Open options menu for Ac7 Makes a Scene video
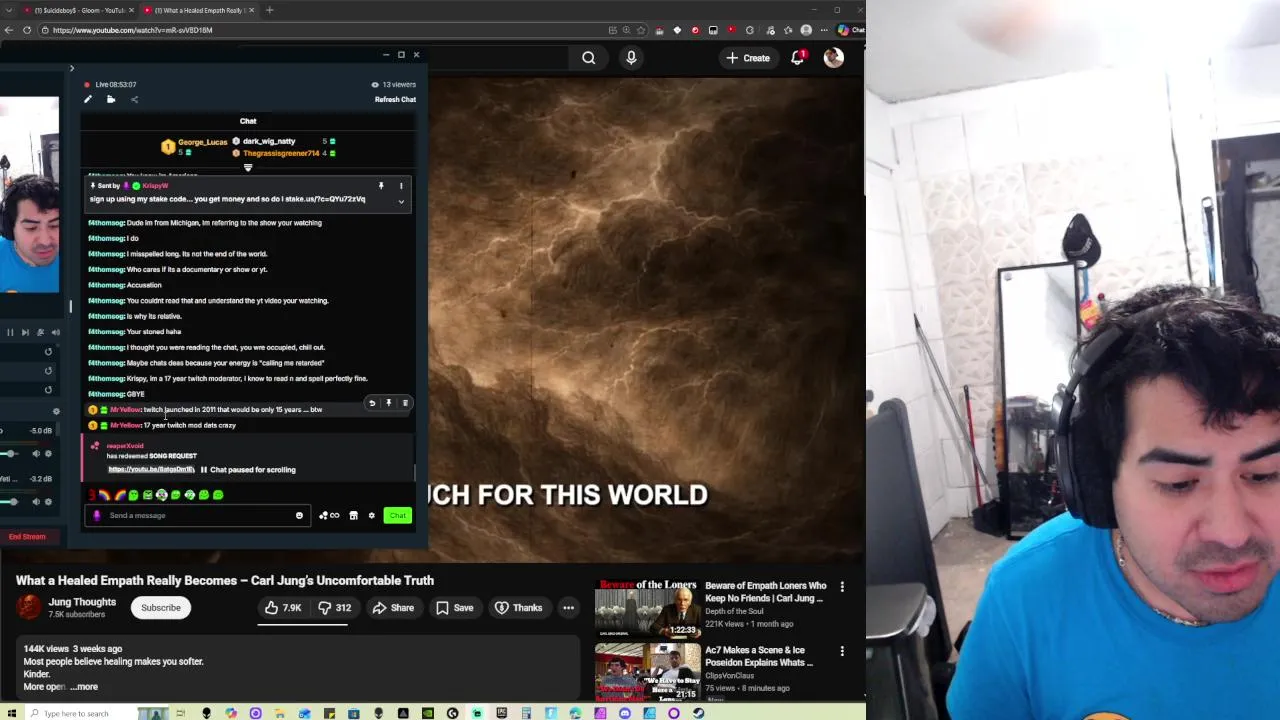The image size is (1280, 720). [x=842, y=651]
